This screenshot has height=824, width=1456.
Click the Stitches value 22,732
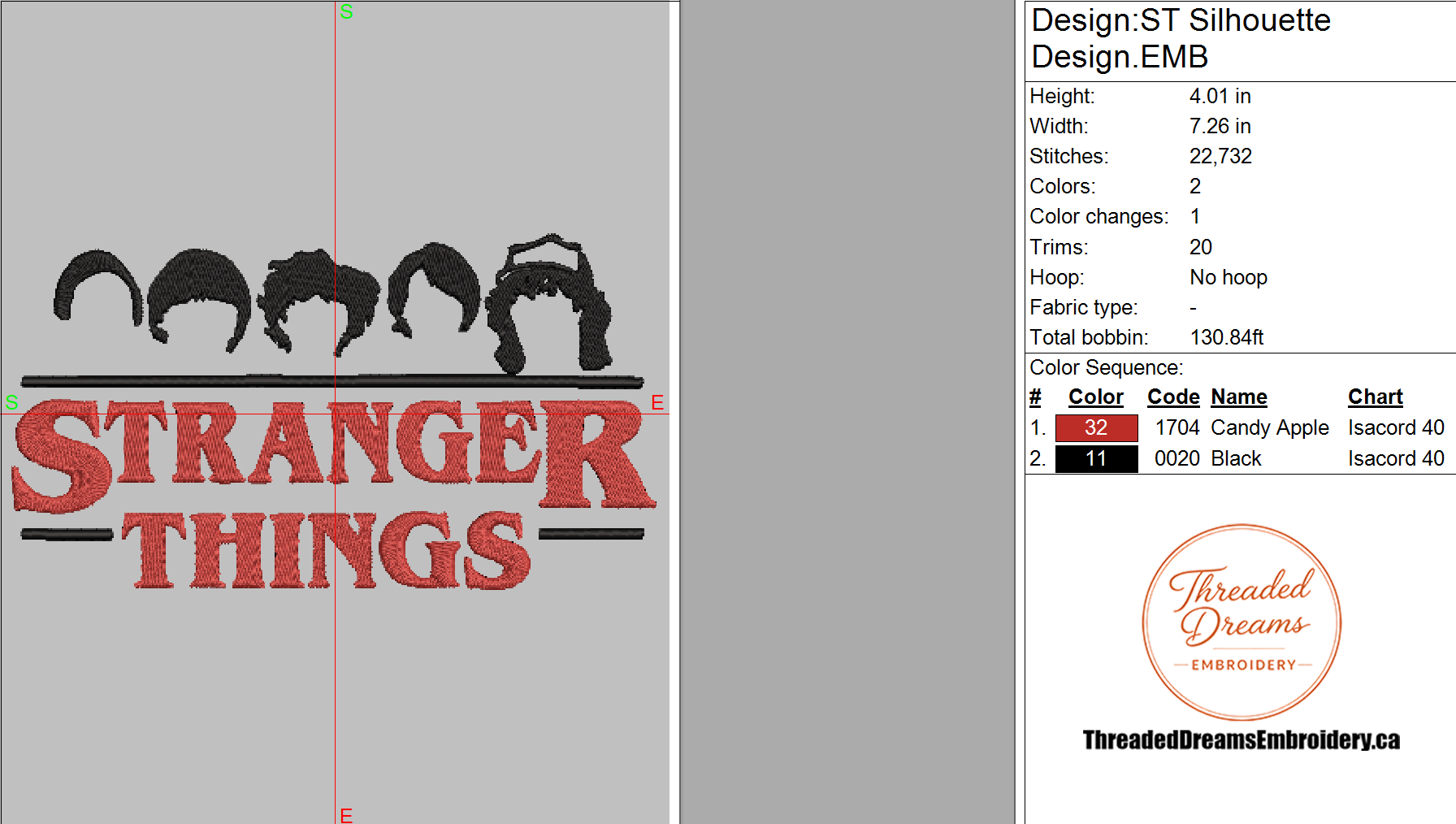(x=1221, y=156)
